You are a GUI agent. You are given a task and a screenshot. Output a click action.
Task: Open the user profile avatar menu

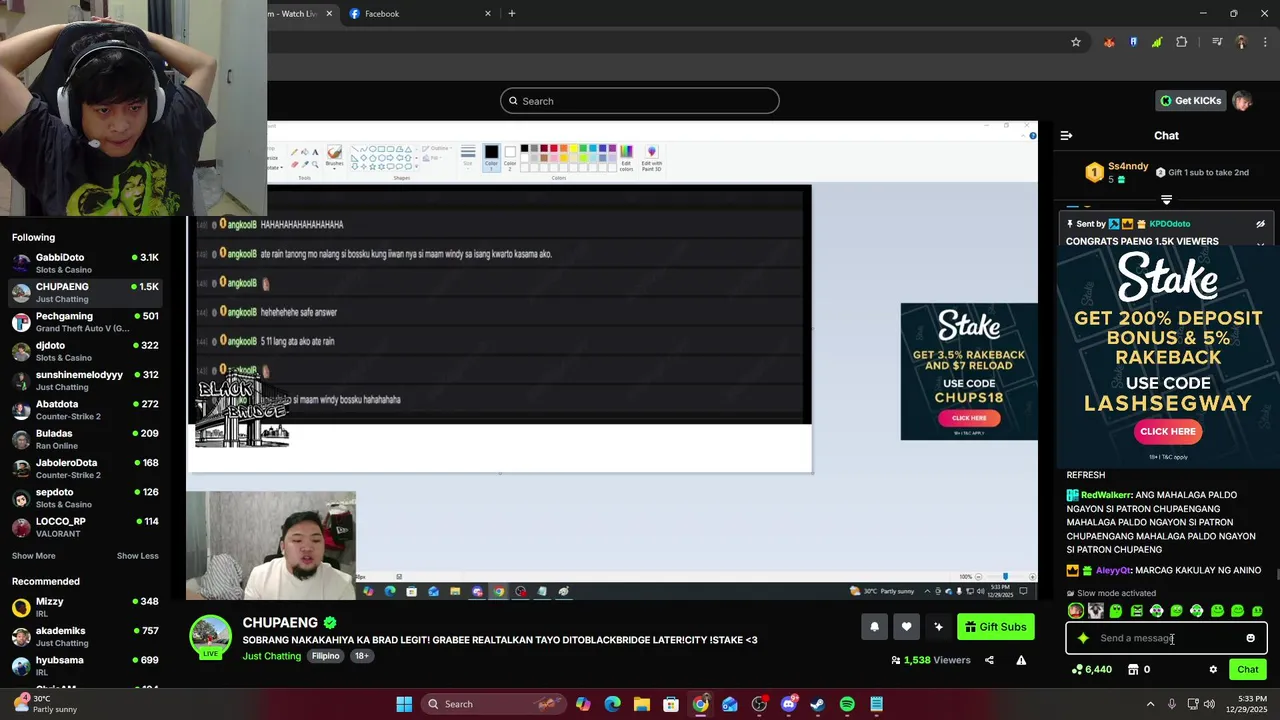(1242, 101)
